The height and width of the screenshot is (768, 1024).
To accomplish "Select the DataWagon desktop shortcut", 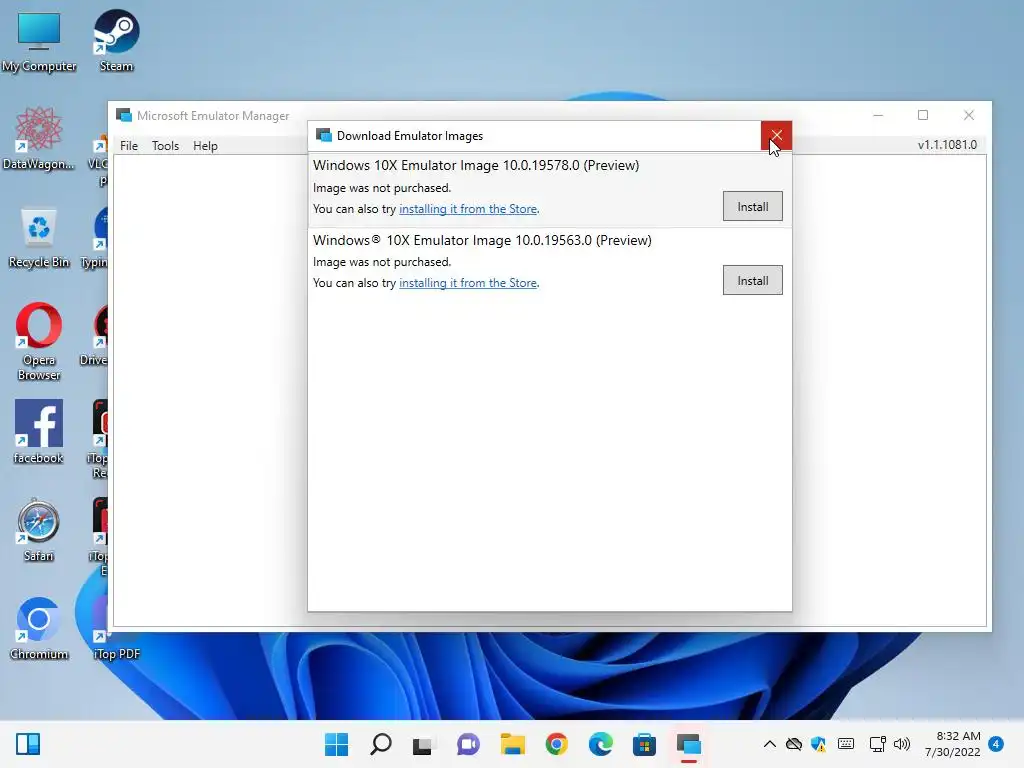I will [39, 138].
